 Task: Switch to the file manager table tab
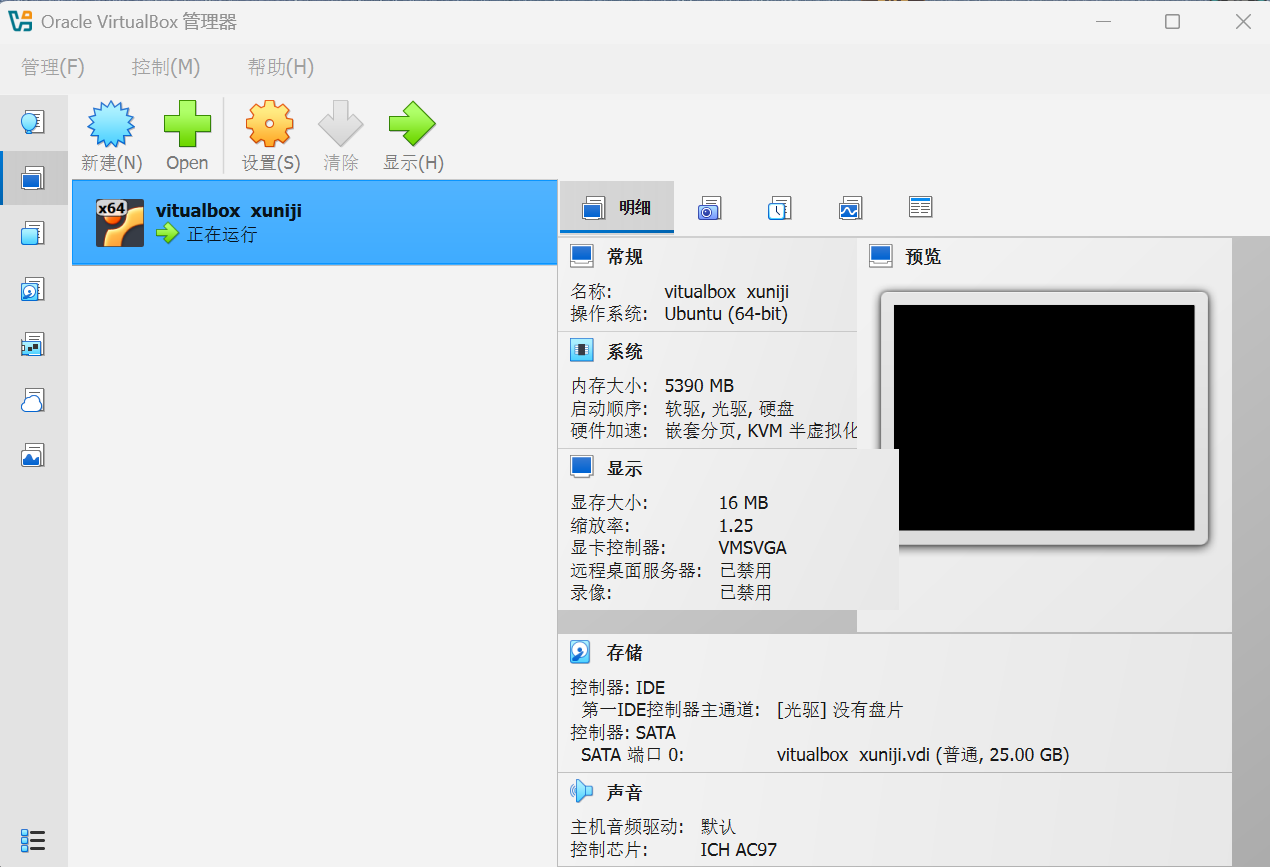click(x=920, y=207)
